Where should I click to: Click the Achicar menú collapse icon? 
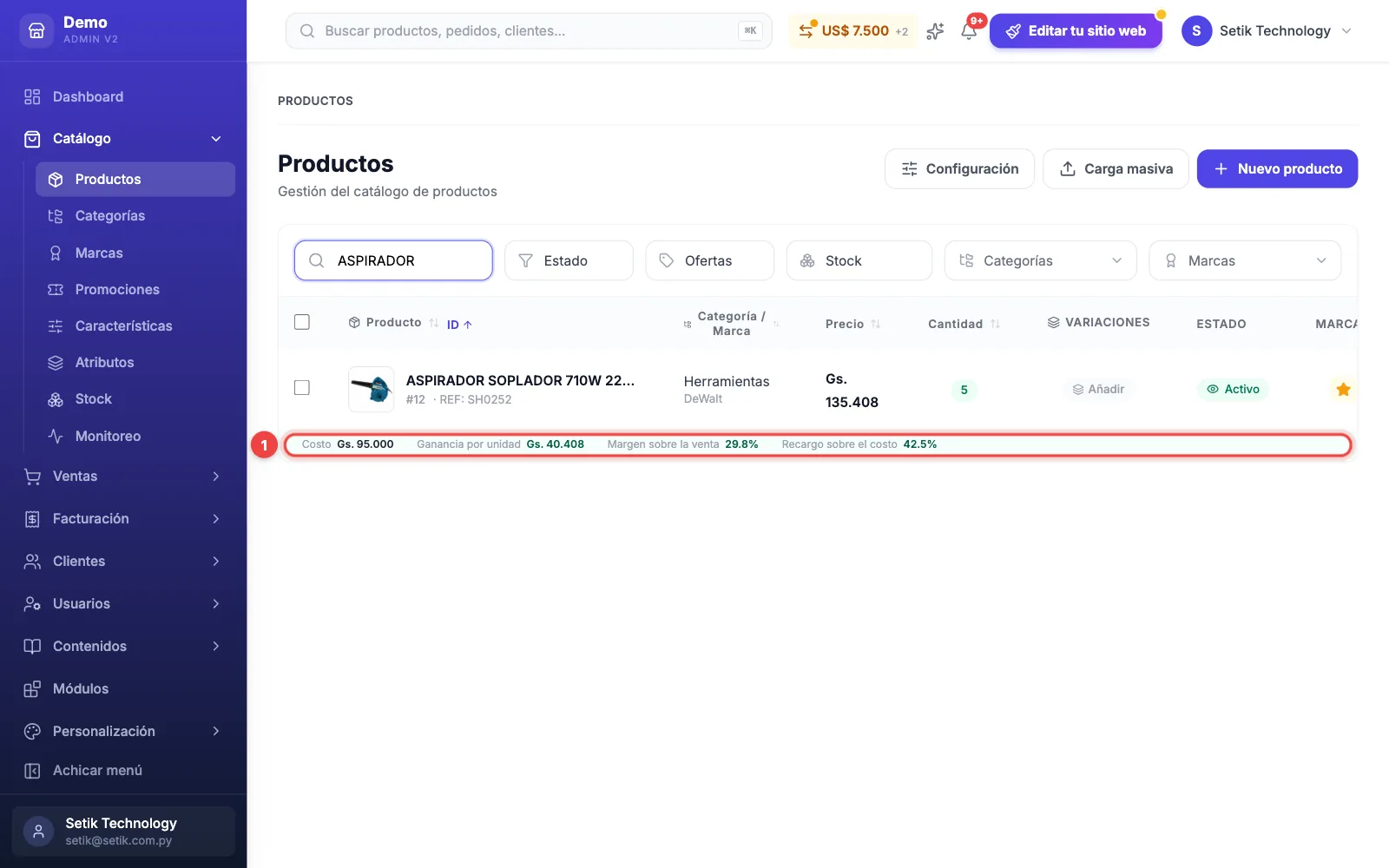(x=32, y=771)
